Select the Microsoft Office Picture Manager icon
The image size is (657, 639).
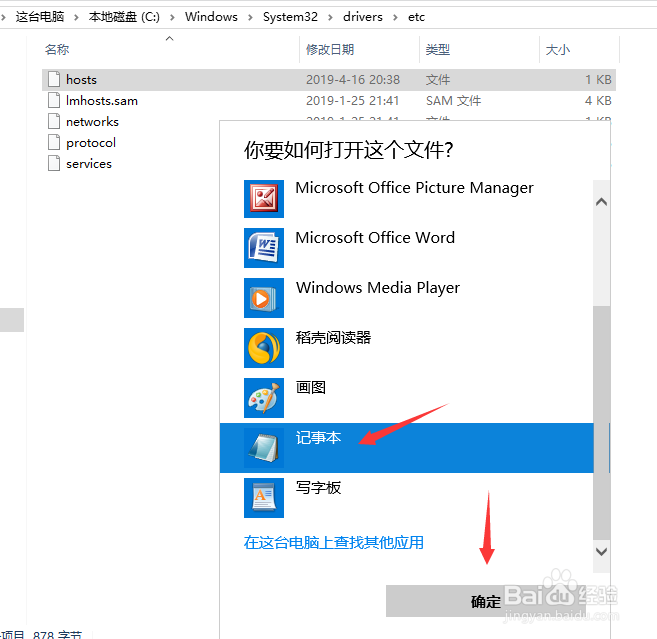264,198
